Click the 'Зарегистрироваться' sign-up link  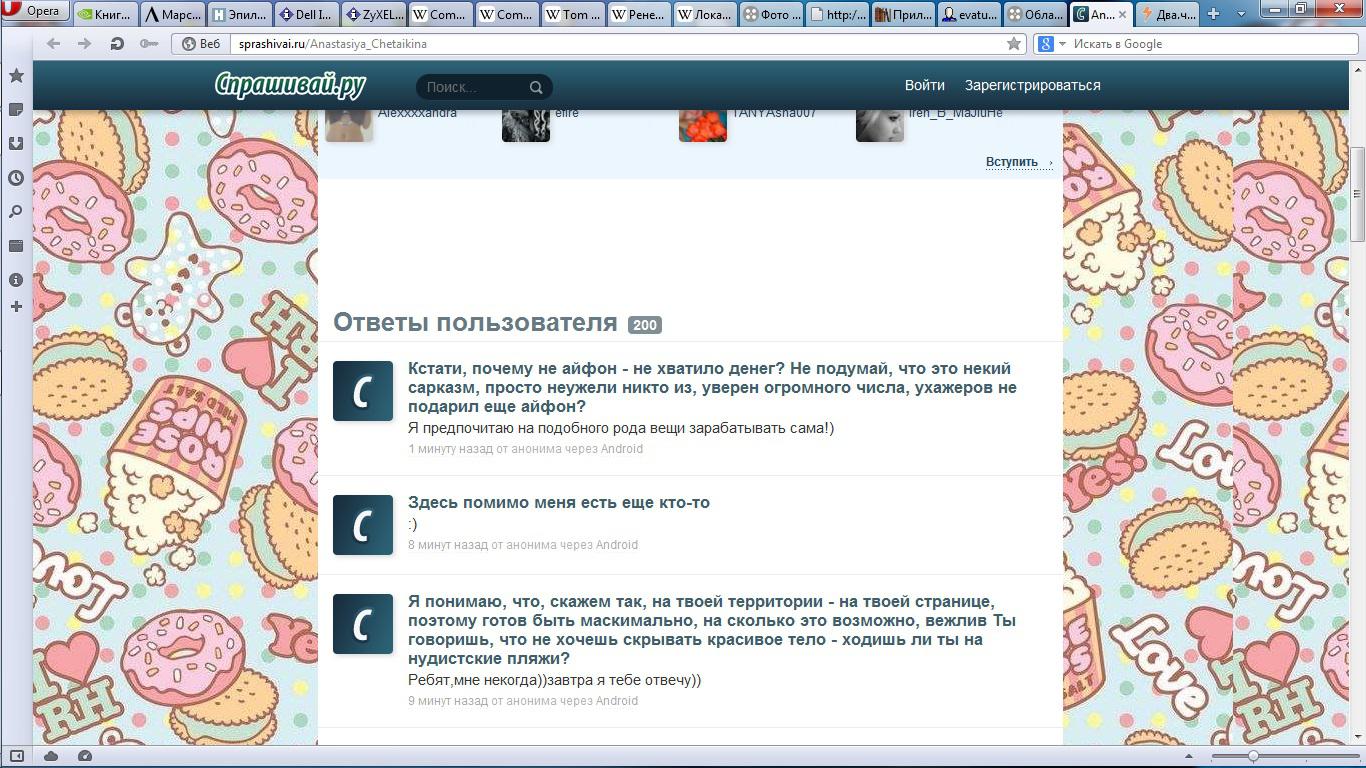1033,86
